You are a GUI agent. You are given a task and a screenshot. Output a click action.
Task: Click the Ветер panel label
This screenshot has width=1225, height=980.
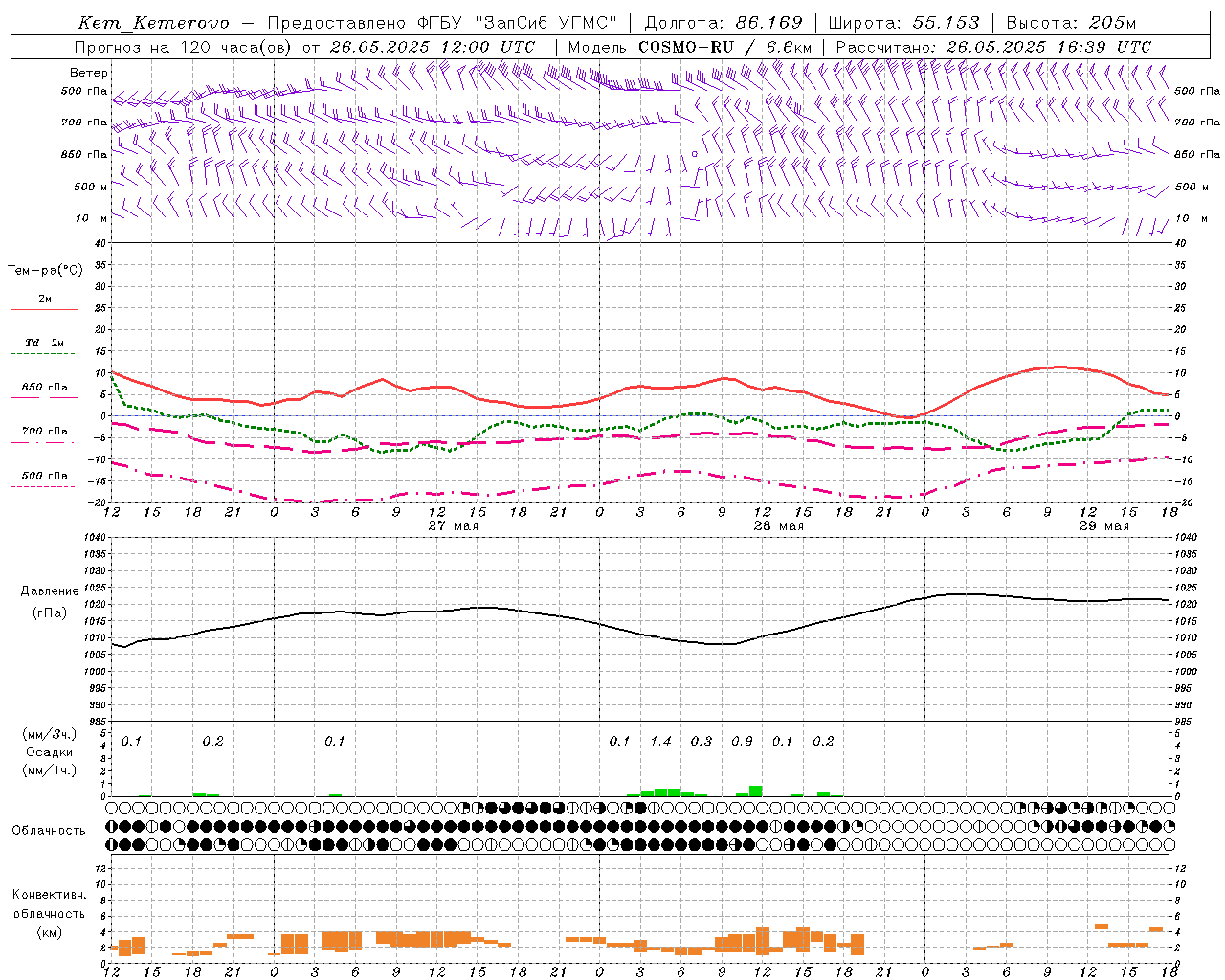click(x=89, y=73)
